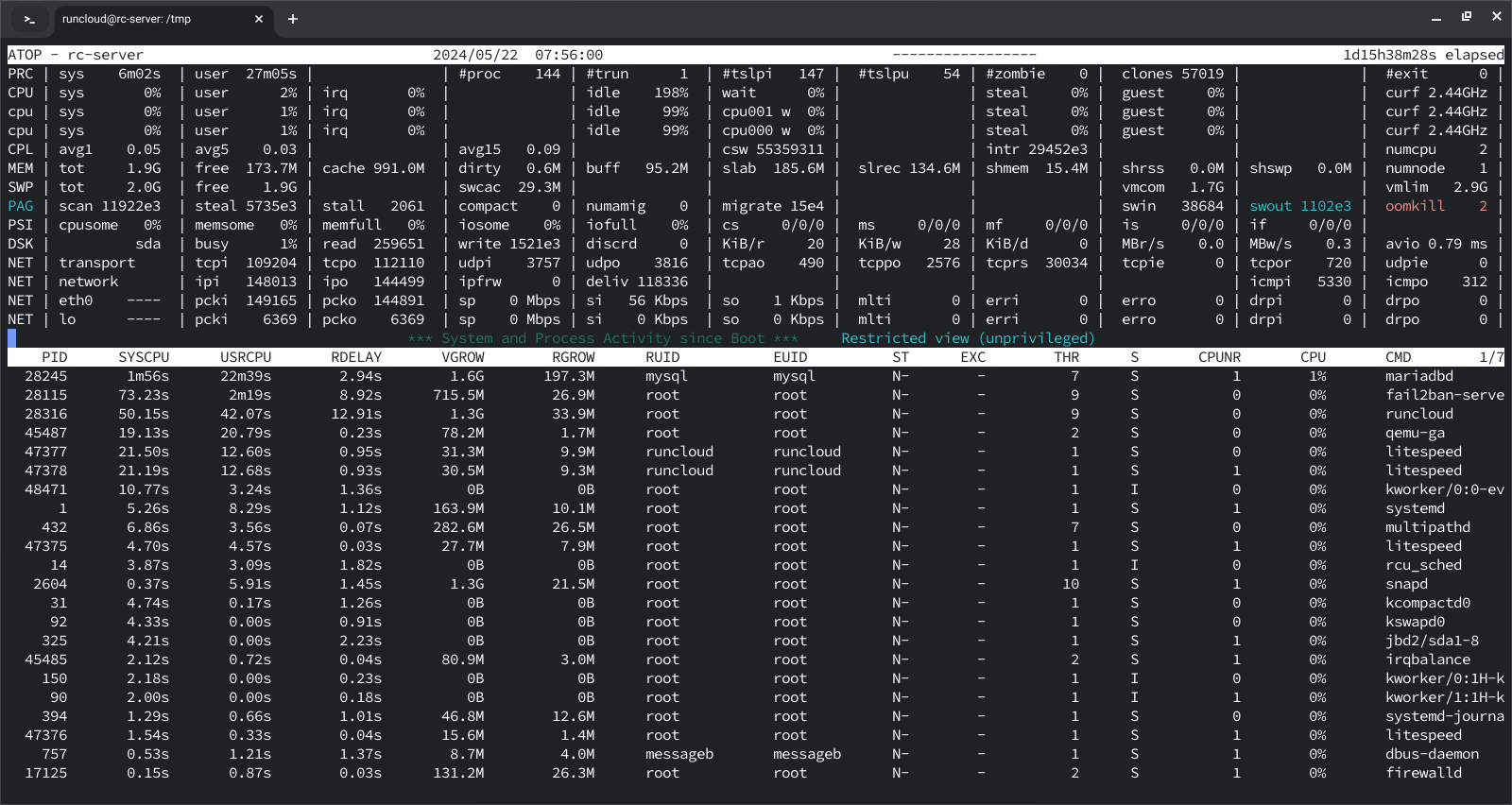
Task: Click the PID column header
Action: (55, 357)
